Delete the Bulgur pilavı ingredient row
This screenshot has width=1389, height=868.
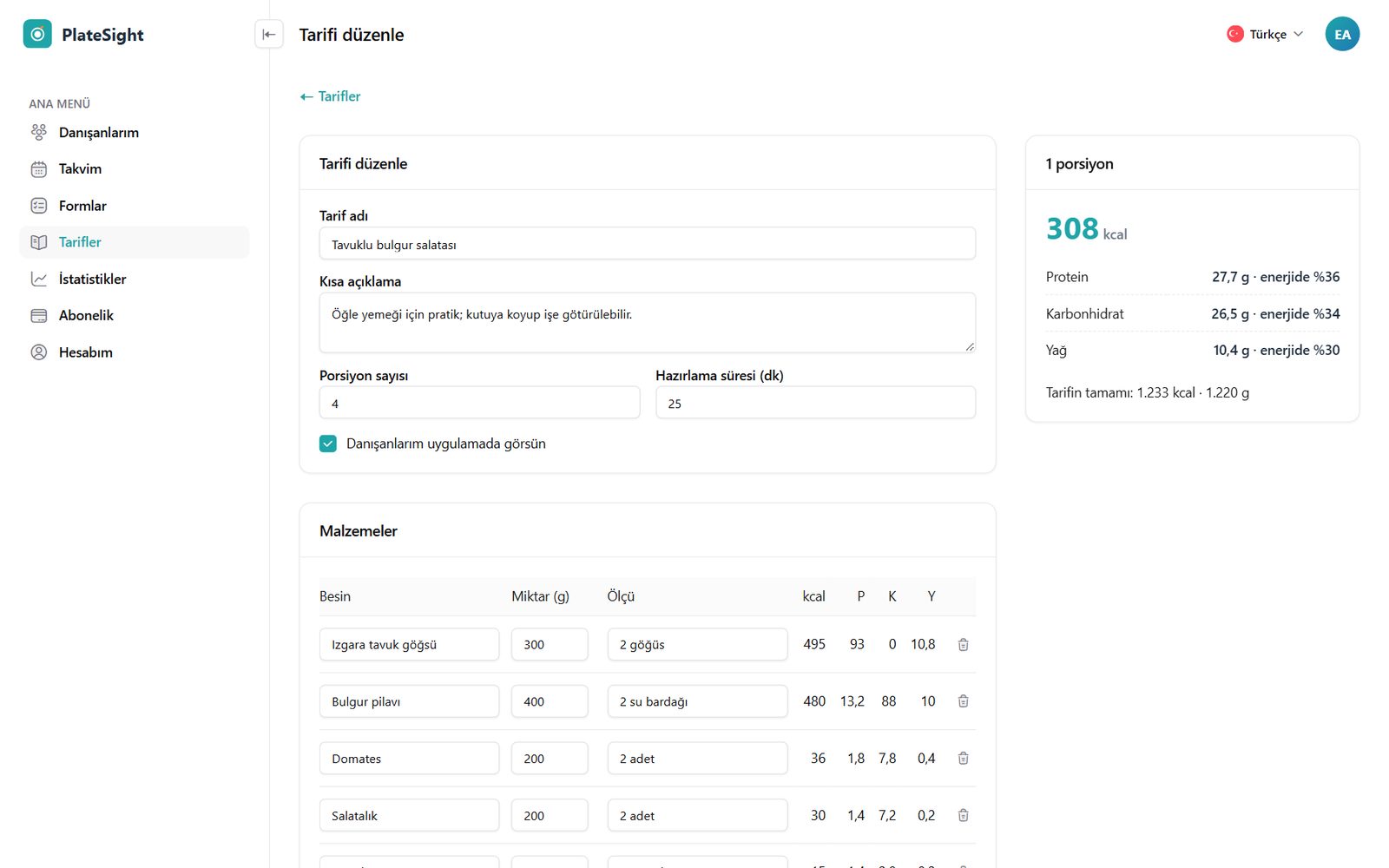click(963, 701)
